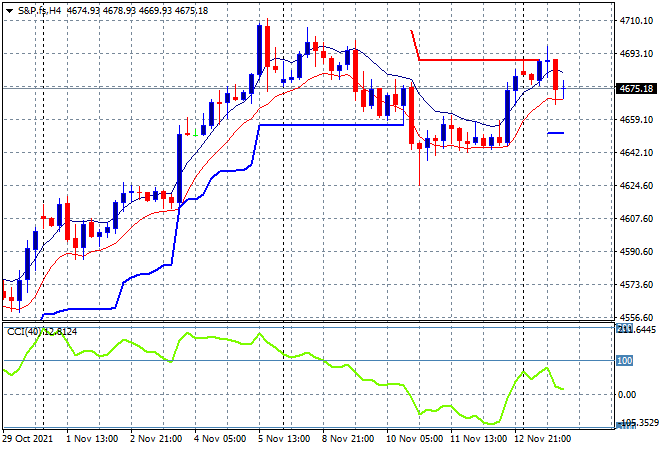
Task: Click the 4556.60 price axis label
Action: (x=636, y=317)
